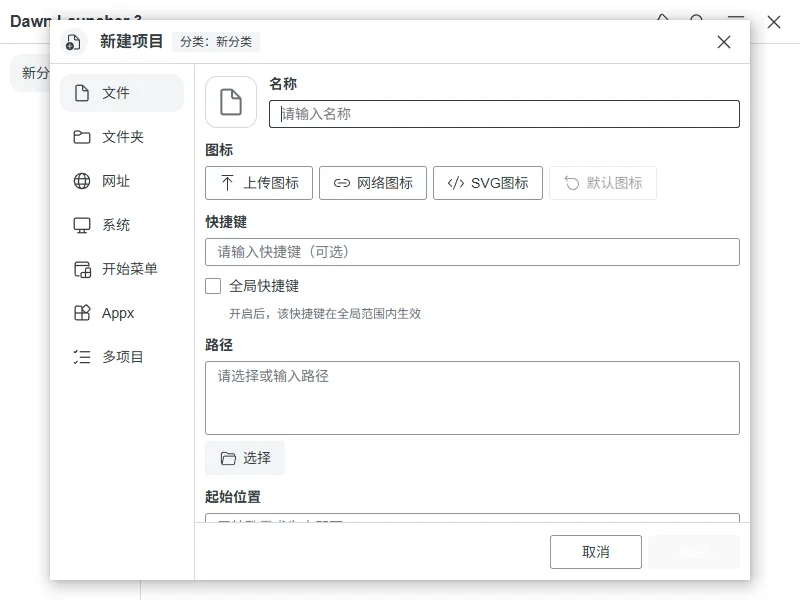This screenshot has height=600, width=800.
Task: Click the window icon beside 开始菜单
Action: [x=82, y=269]
